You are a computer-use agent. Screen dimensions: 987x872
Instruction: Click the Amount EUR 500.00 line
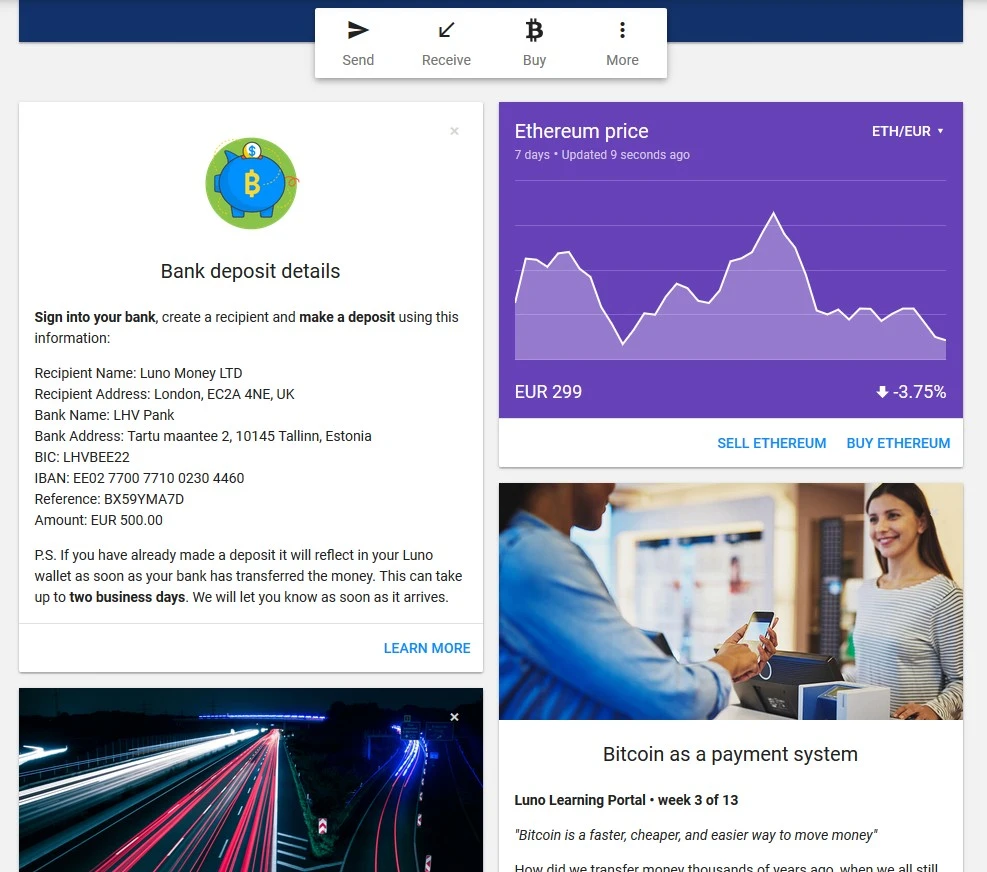(98, 520)
